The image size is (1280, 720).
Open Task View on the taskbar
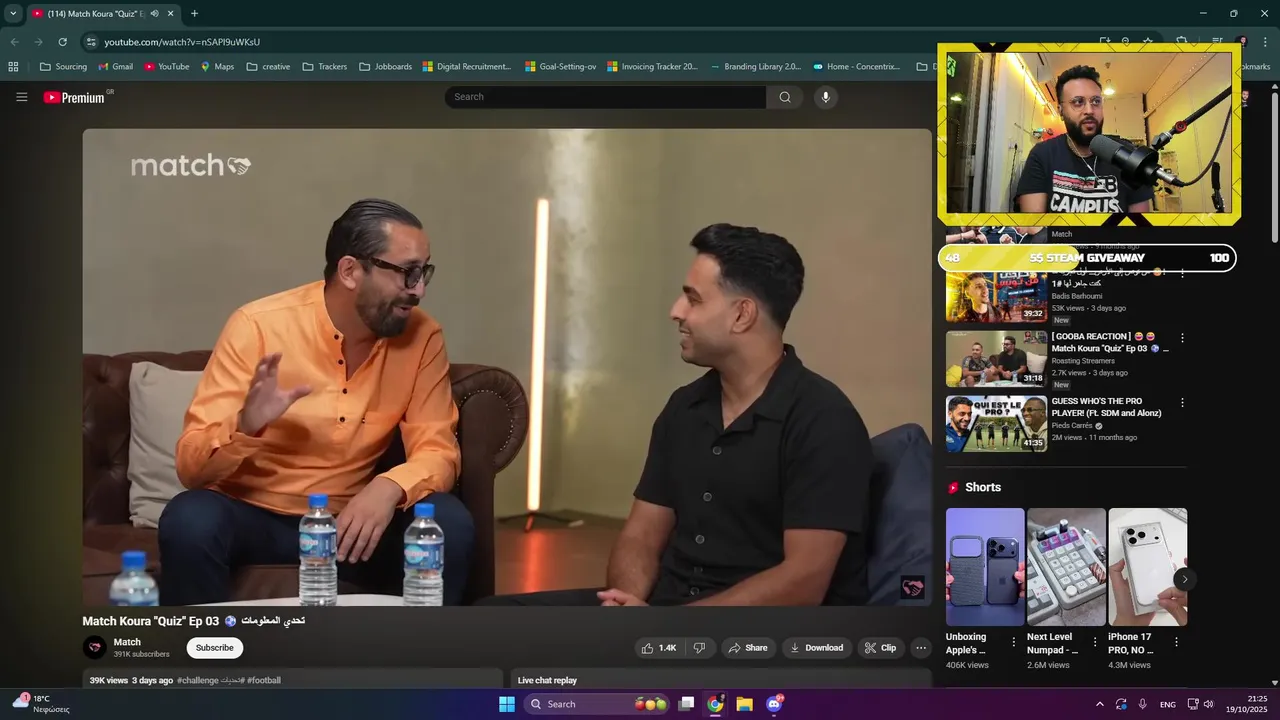pyautogui.click(x=686, y=704)
